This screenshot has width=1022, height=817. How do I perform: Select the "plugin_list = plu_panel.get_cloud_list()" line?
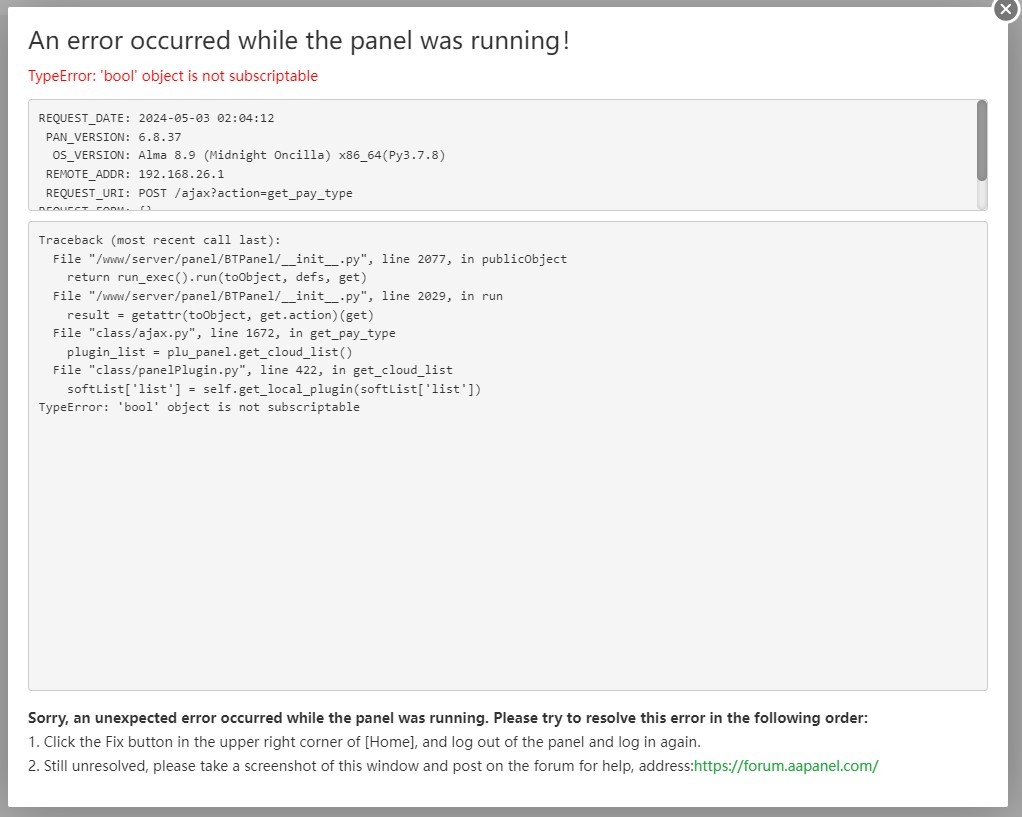click(x=210, y=352)
